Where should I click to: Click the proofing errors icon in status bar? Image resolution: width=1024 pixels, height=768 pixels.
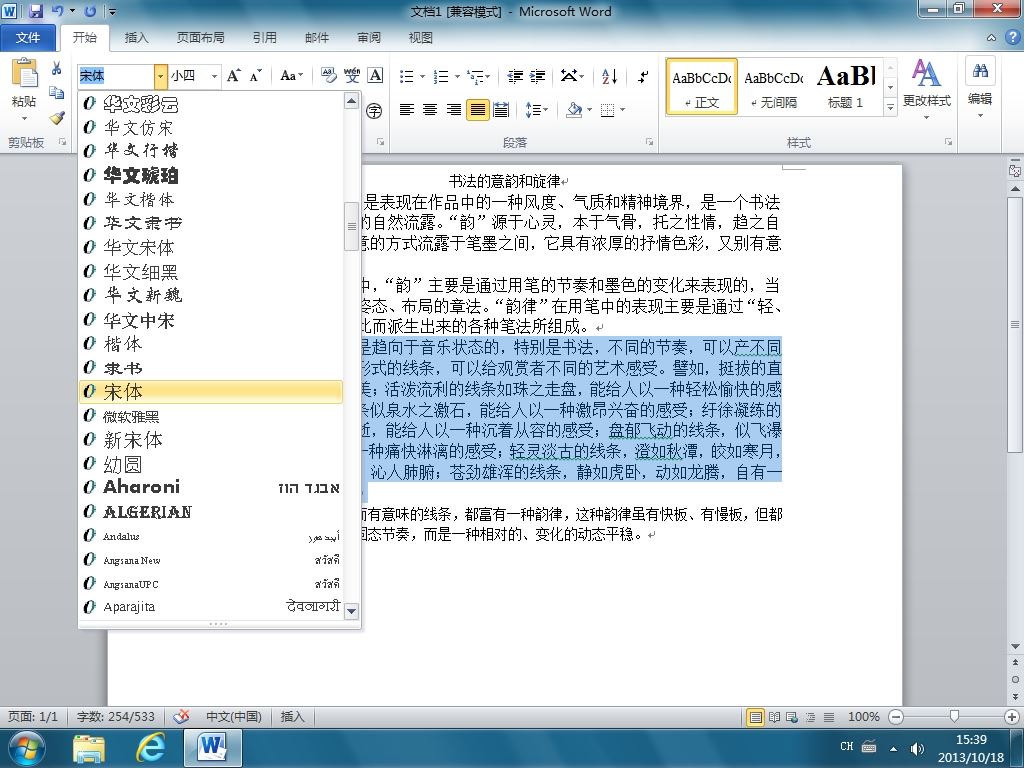tap(181, 716)
